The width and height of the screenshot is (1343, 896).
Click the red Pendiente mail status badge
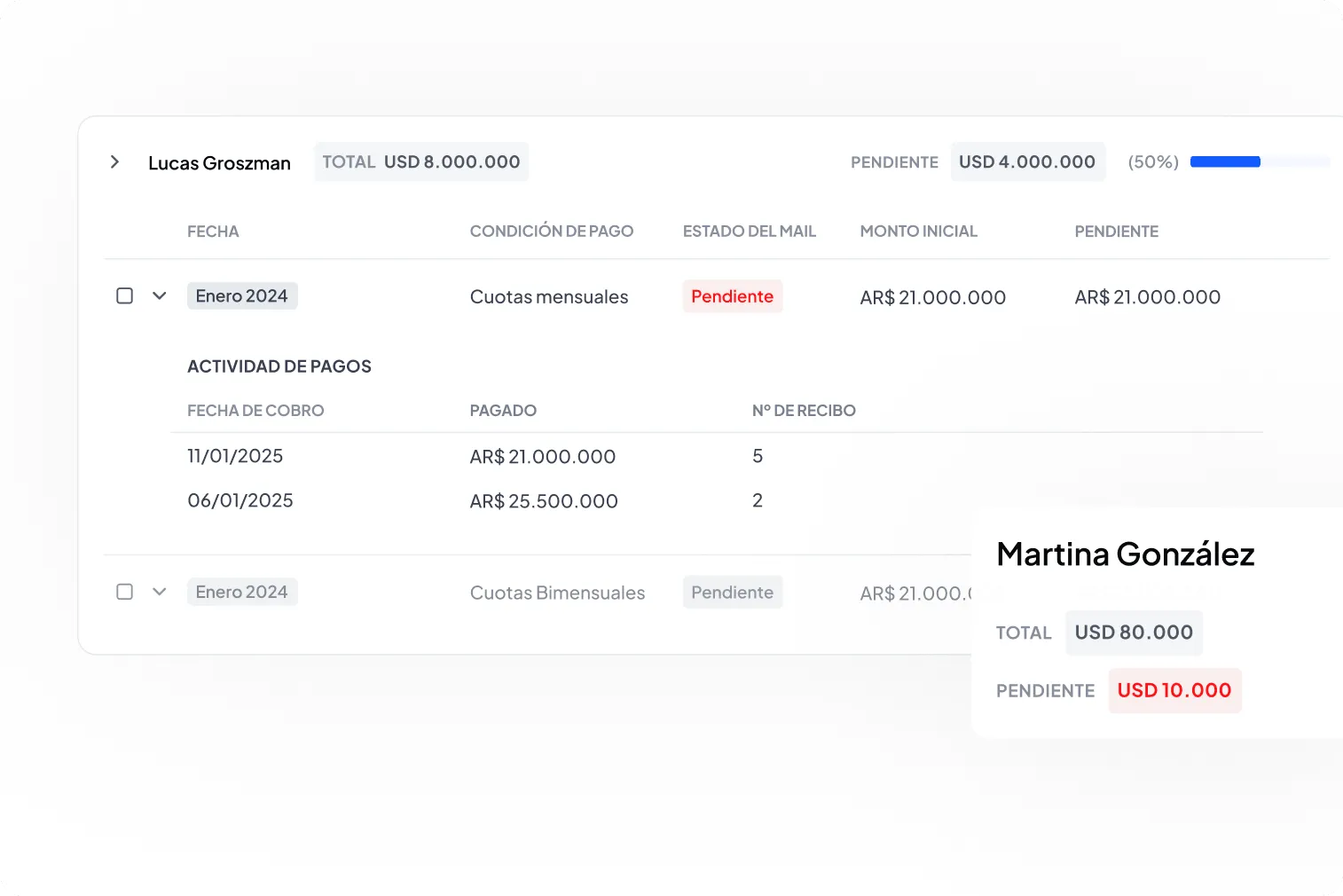pyautogui.click(x=733, y=296)
